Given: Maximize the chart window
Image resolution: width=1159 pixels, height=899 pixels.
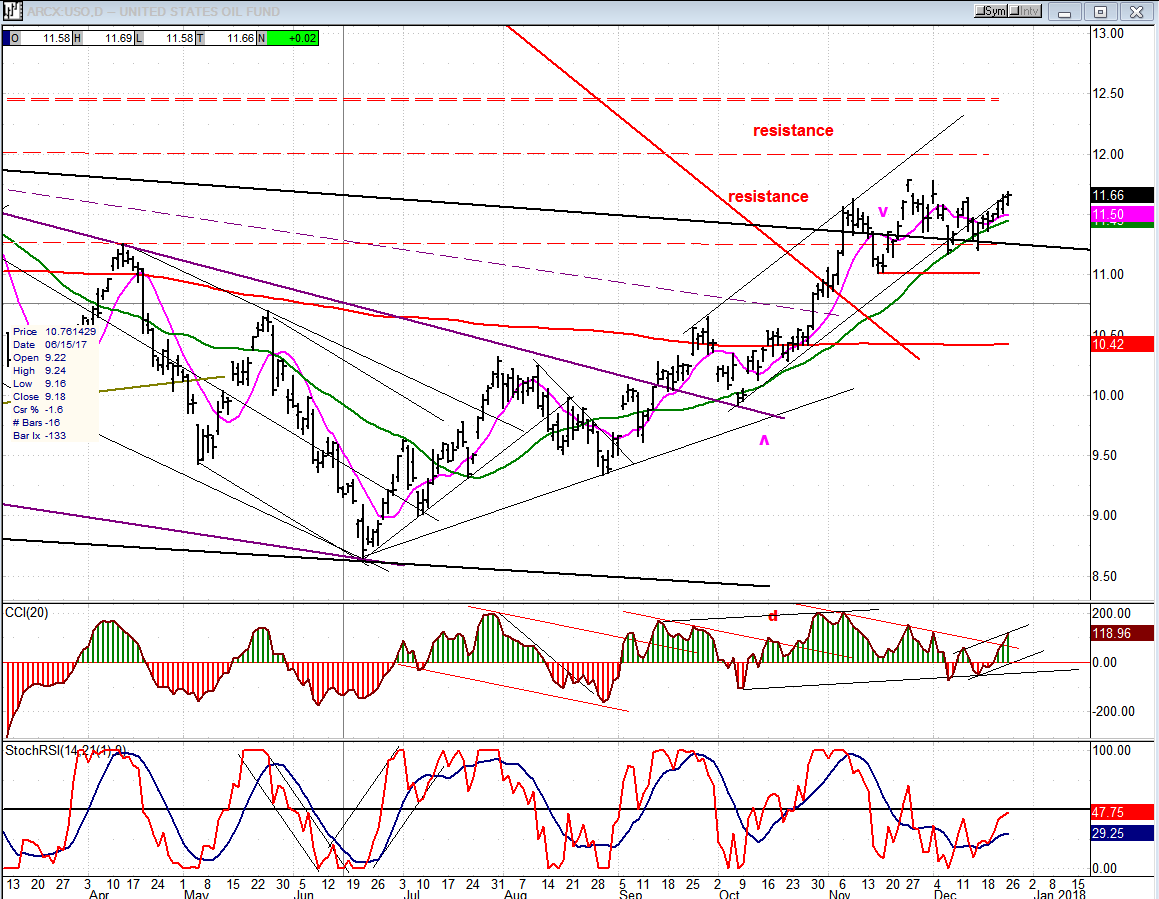Looking at the screenshot, I should pyautogui.click(x=1100, y=11).
